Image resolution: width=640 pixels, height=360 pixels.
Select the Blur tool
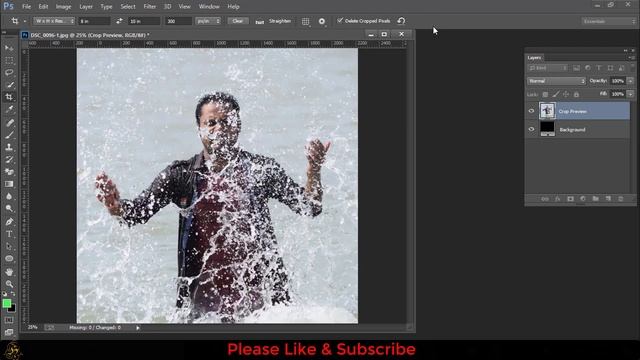(9, 196)
